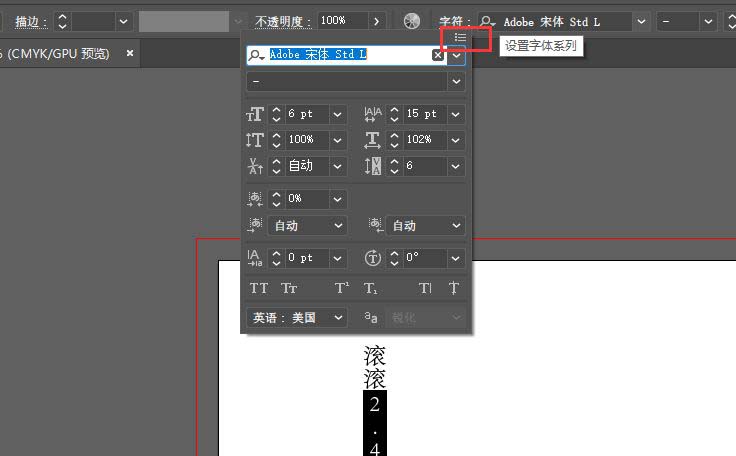Click the vertical scale icon
Screen dimensions: 736x456
[255, 140]
